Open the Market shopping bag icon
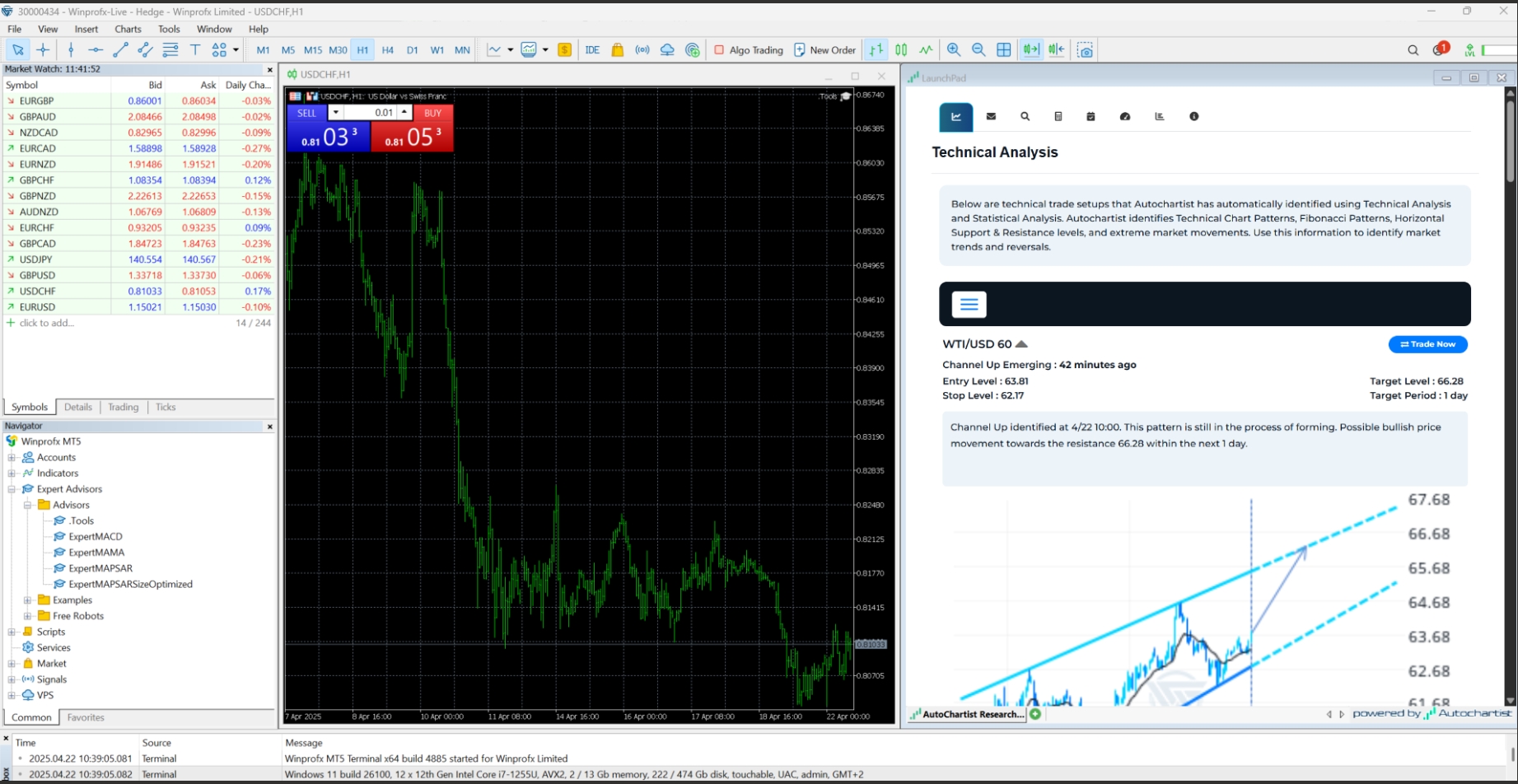 coord(618,50)
